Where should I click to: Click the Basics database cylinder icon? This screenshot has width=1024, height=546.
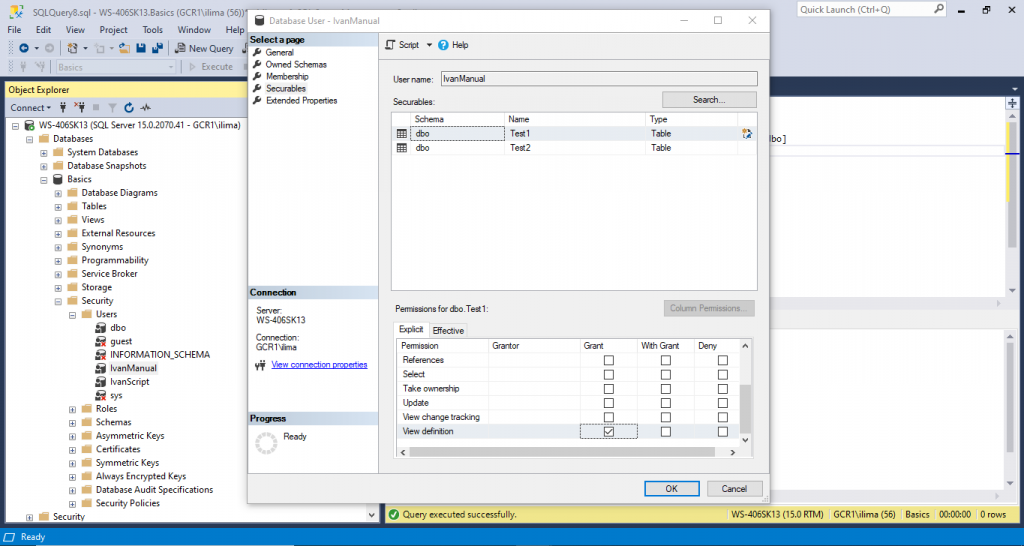point(58,179)
